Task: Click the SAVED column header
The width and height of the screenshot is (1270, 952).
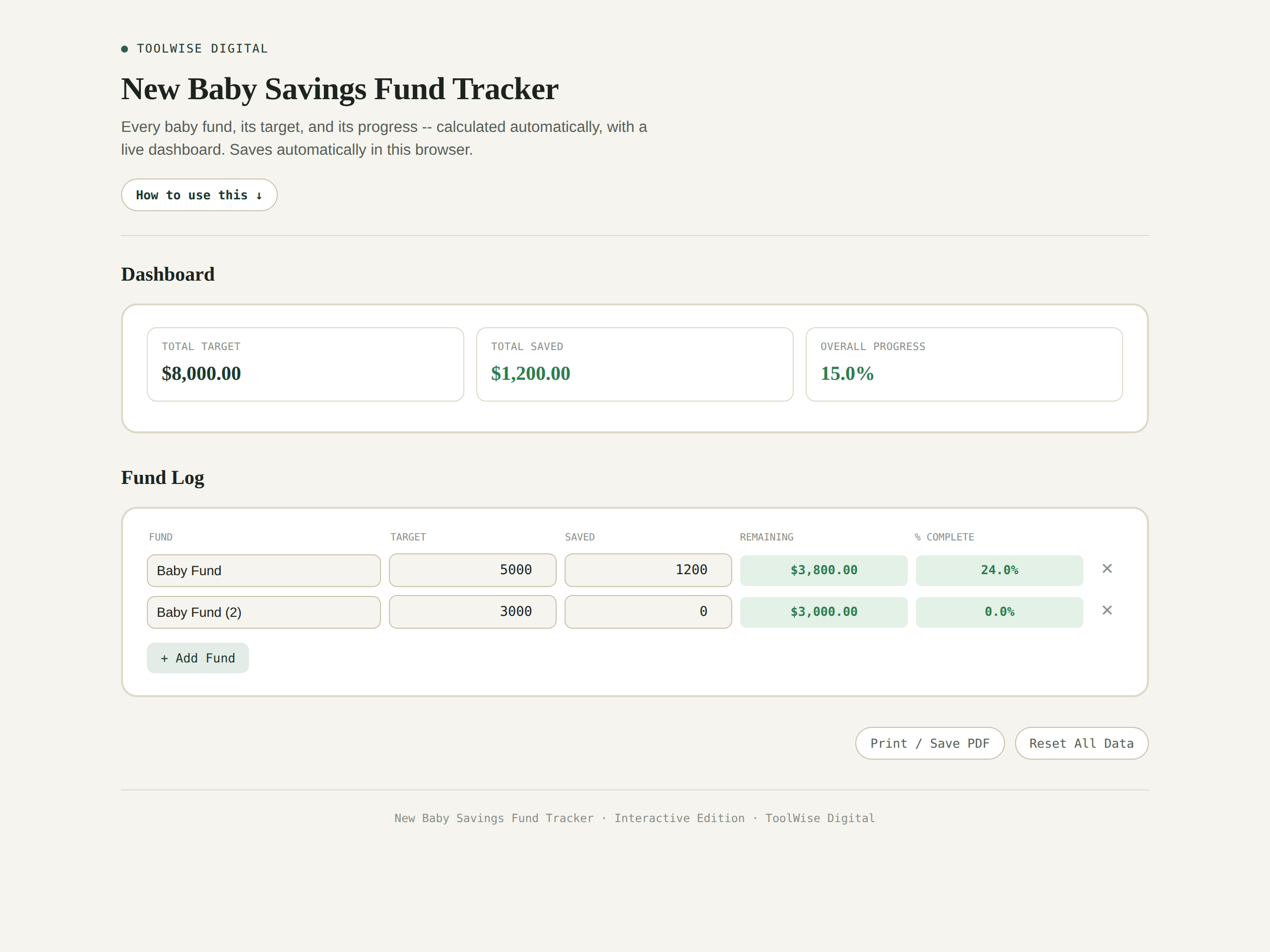Action: (x=580, y=537)
